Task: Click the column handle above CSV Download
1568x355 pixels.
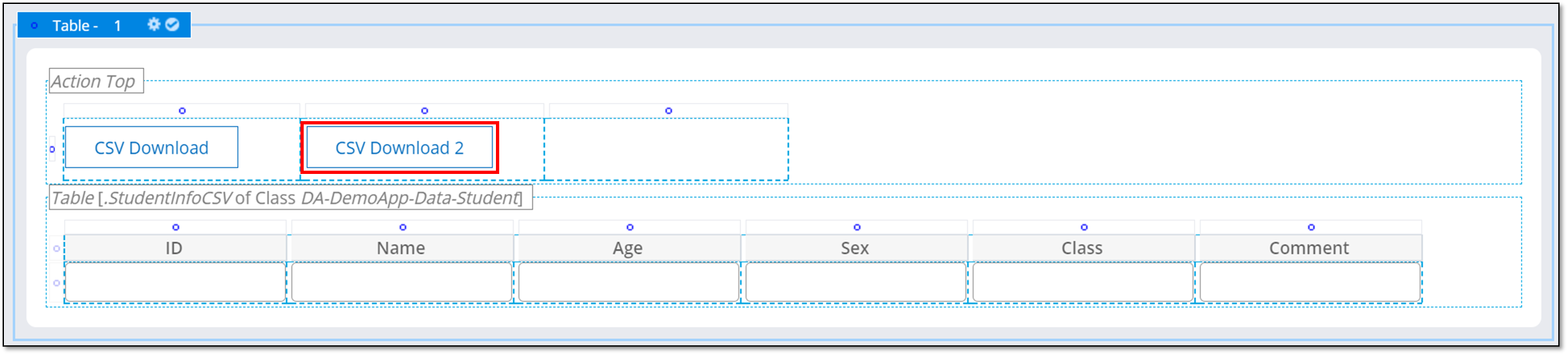Action: click(x=182, y=111)
